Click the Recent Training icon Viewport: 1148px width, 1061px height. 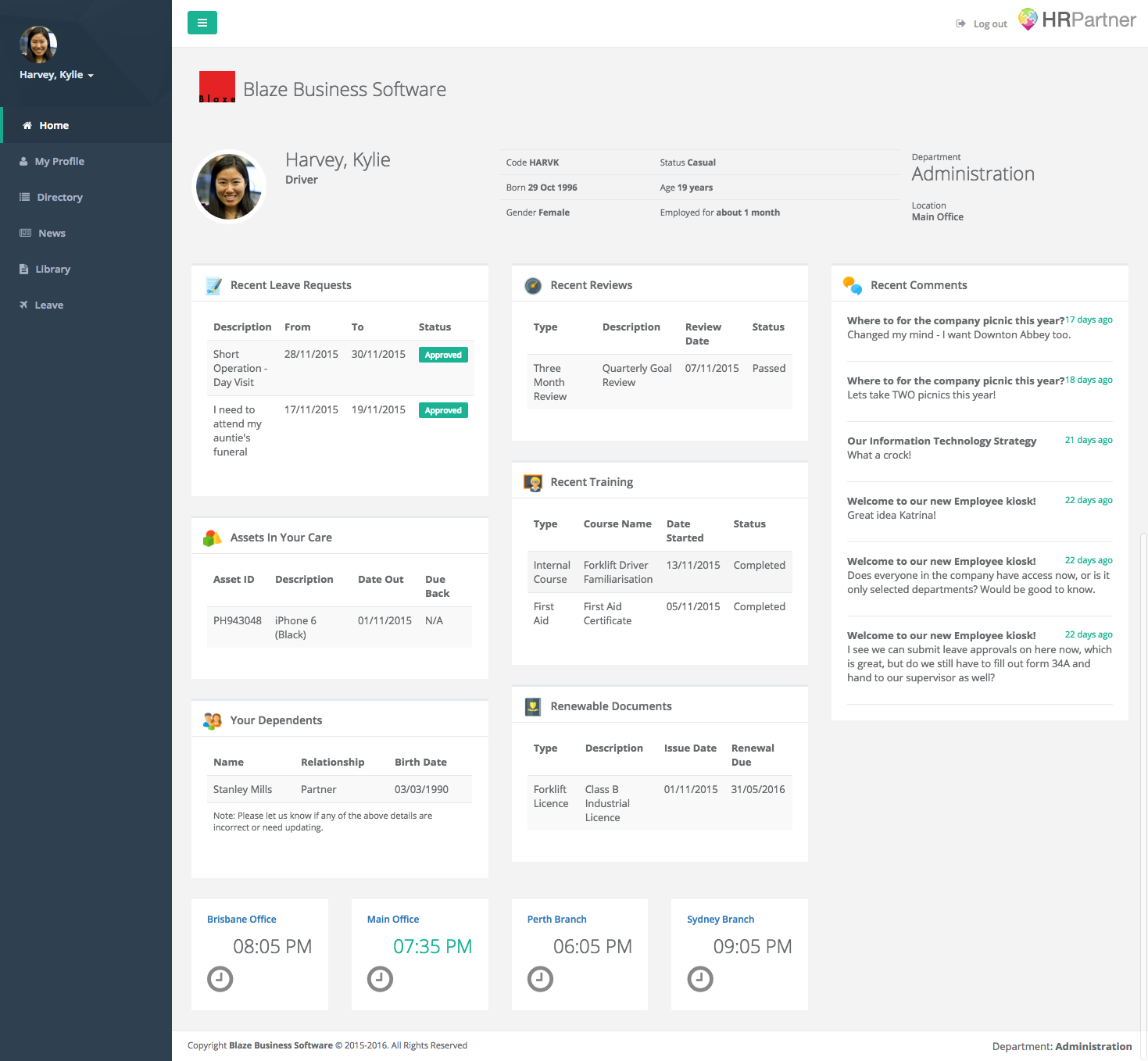tap(533, 483)
